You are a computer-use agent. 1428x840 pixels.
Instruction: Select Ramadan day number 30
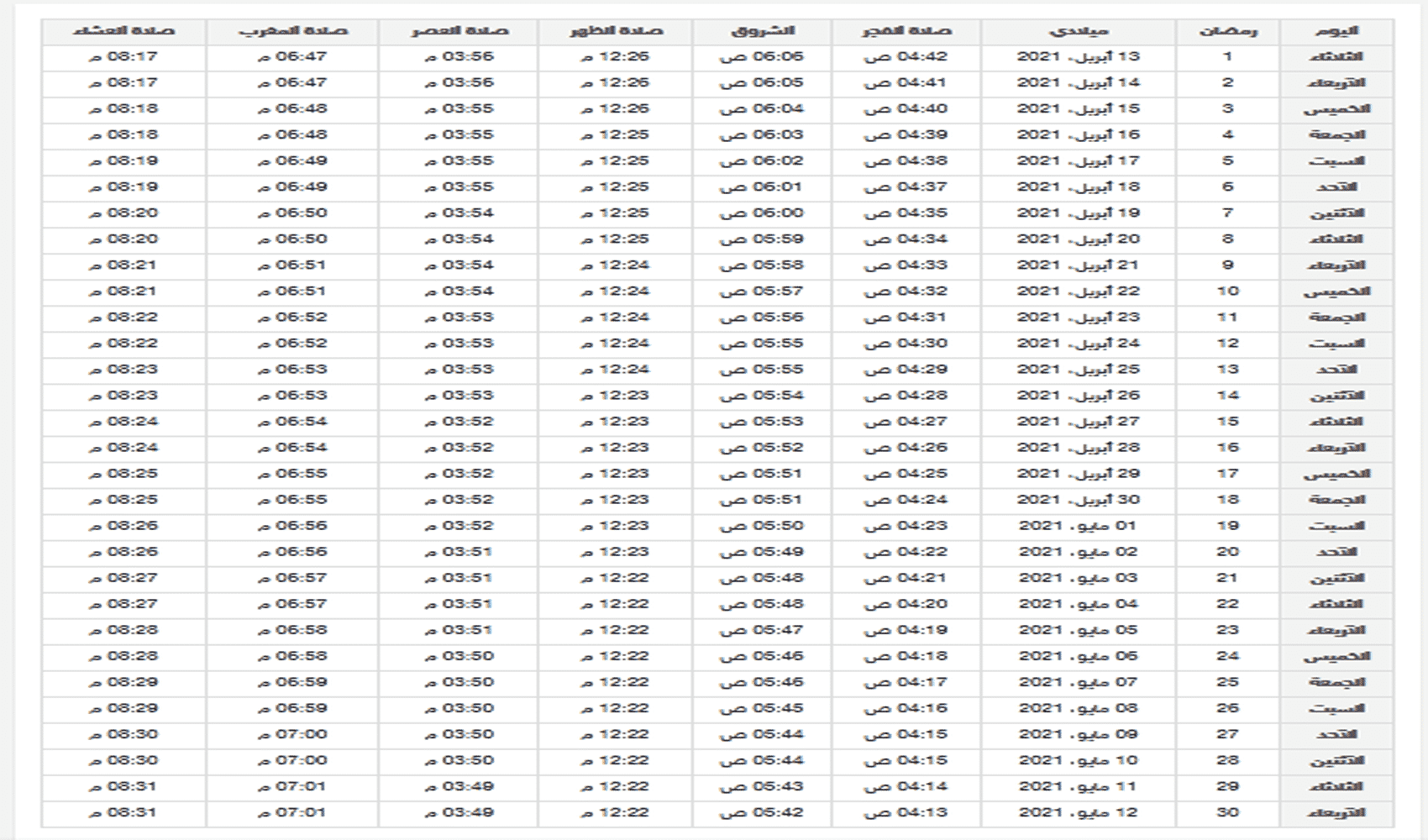click(1228, 812)
